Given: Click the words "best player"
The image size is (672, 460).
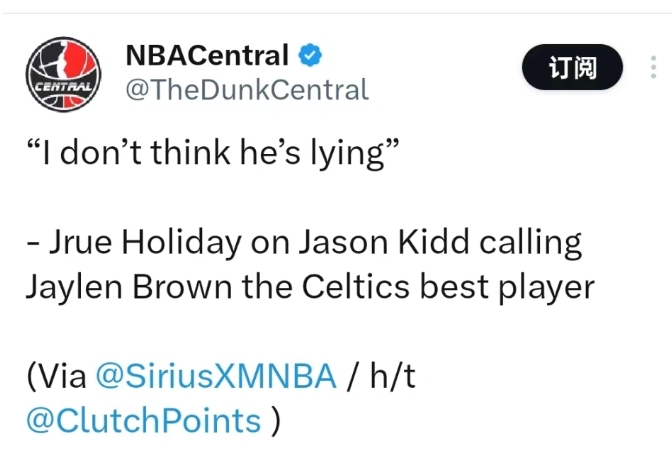Looking at the screenshot, I should (520, 288).
